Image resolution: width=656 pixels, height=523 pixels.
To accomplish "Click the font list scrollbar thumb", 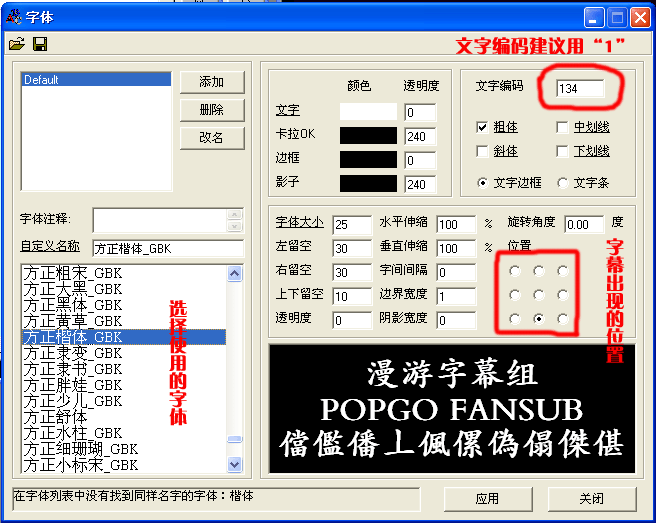I will click(x=235, y=439).
